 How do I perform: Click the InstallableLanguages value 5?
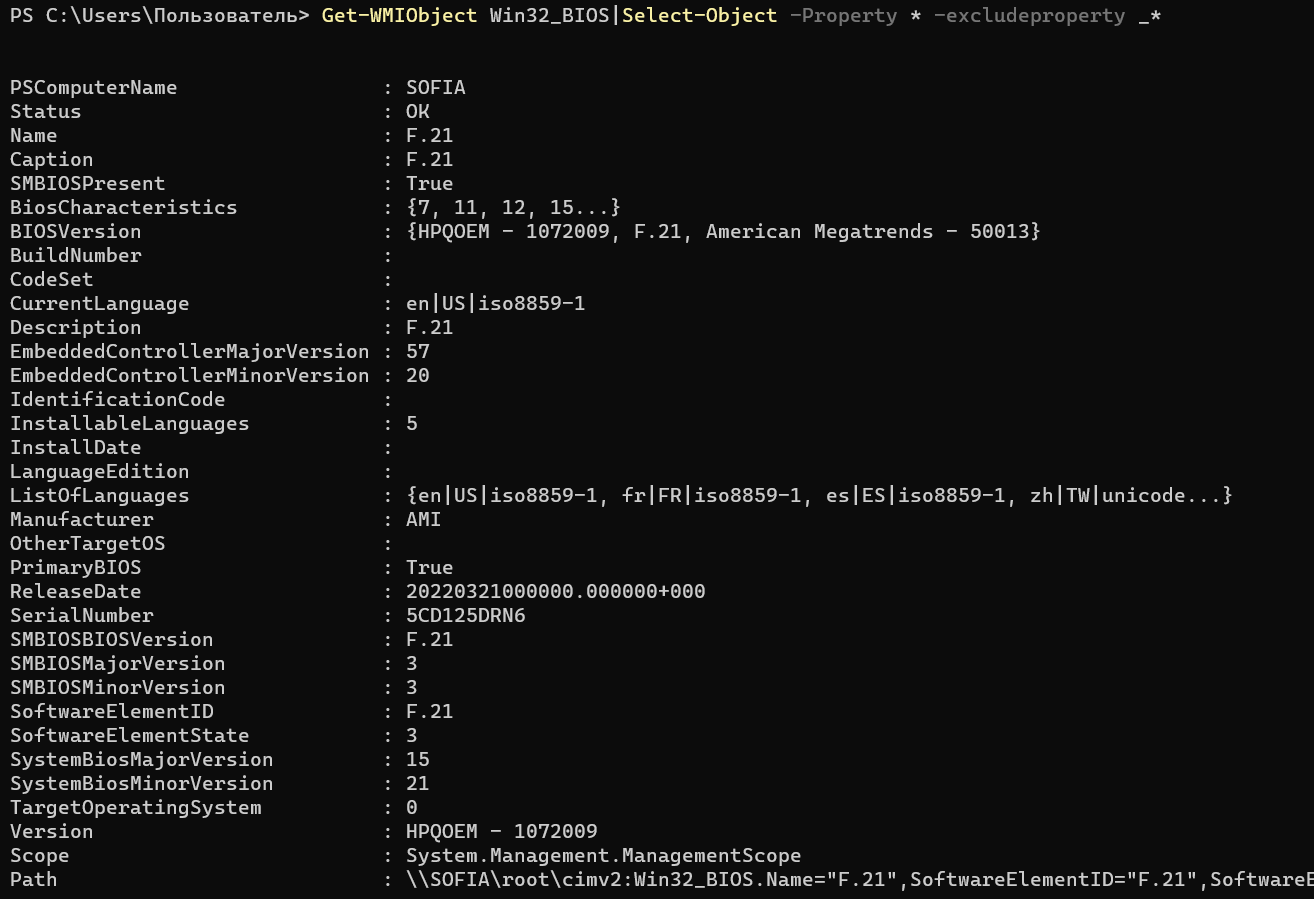pos(411,424)
